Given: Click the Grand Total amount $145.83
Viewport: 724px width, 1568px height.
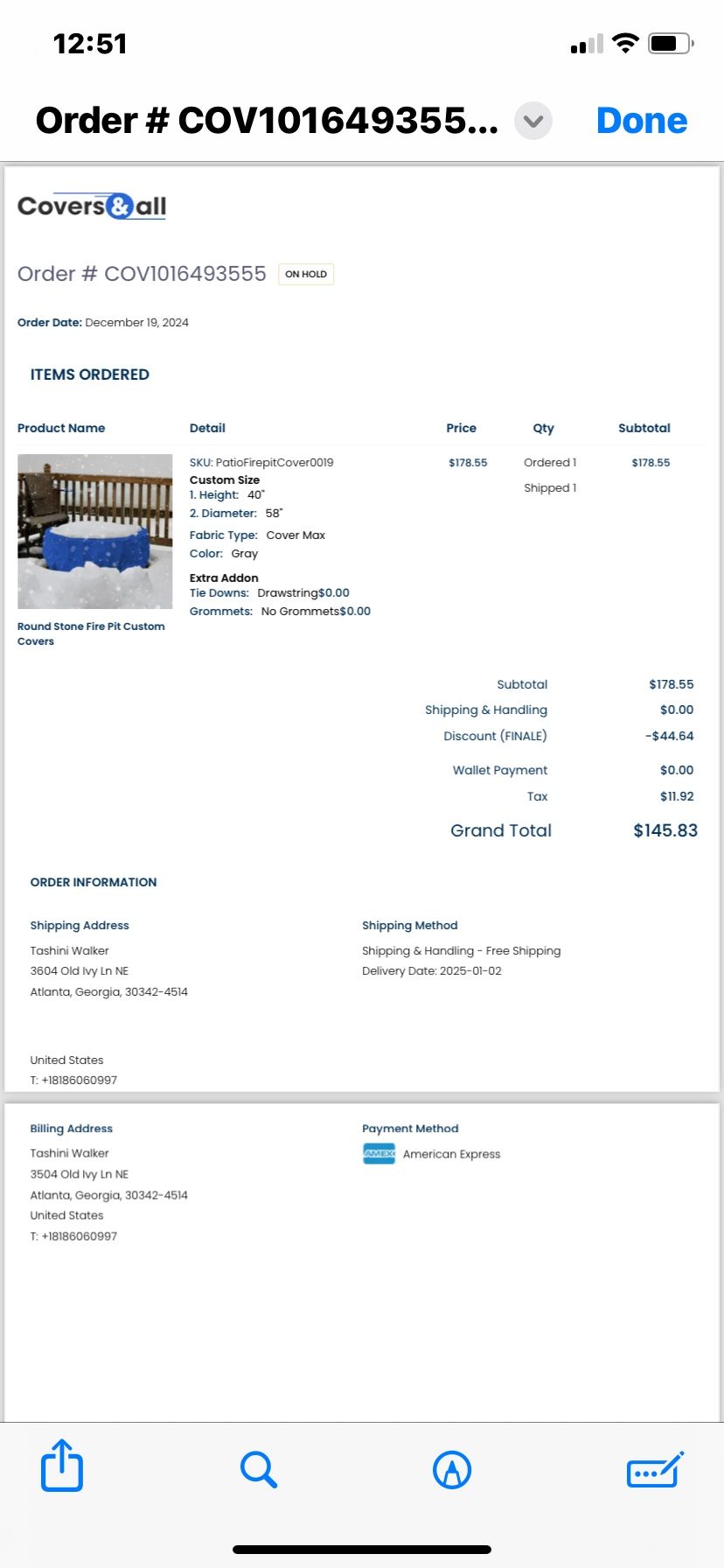Looking at the screenshot, I should pyautogui.click(x=665, y=830).
